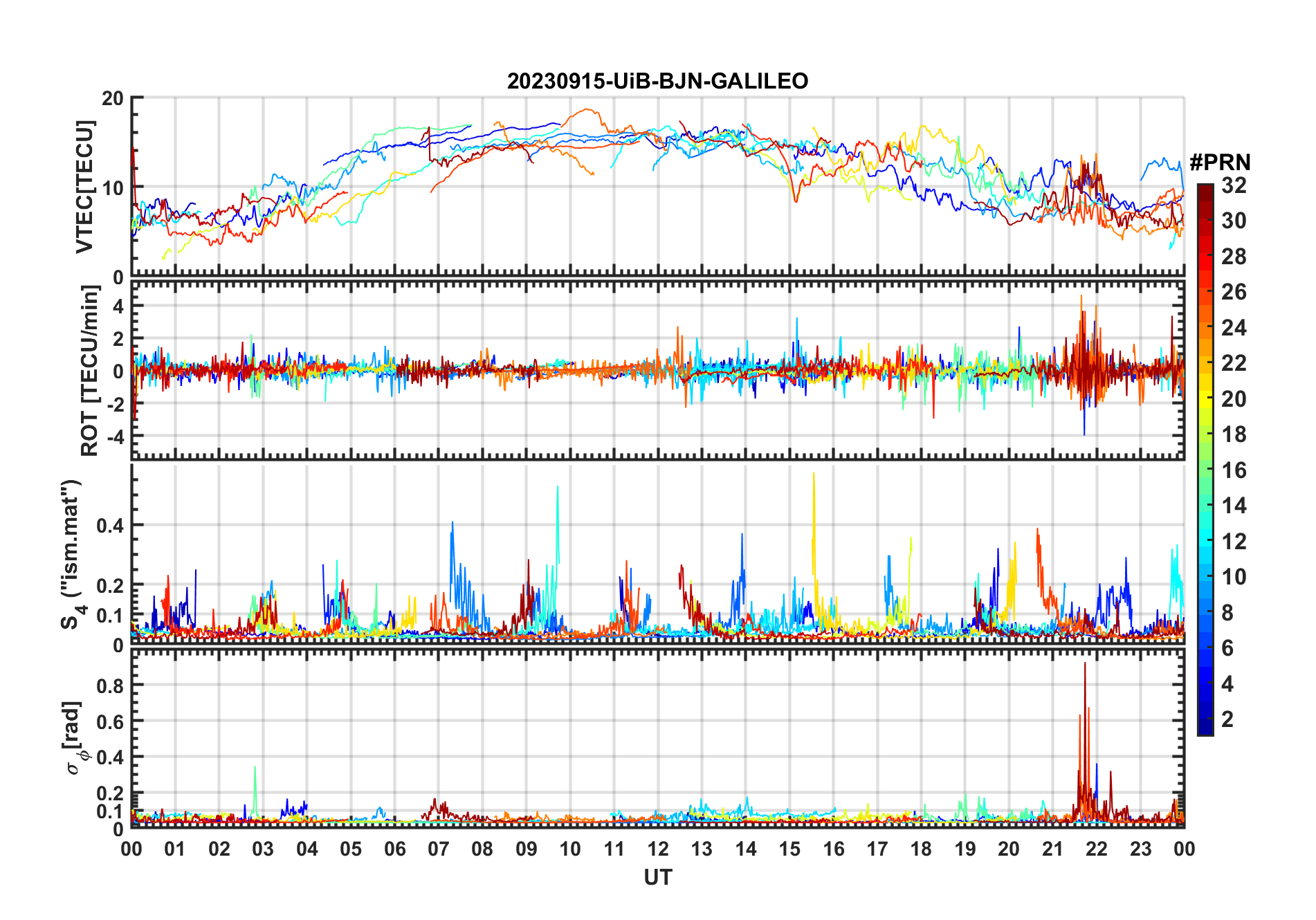Click UT axis tick label 17

[877, 849]
